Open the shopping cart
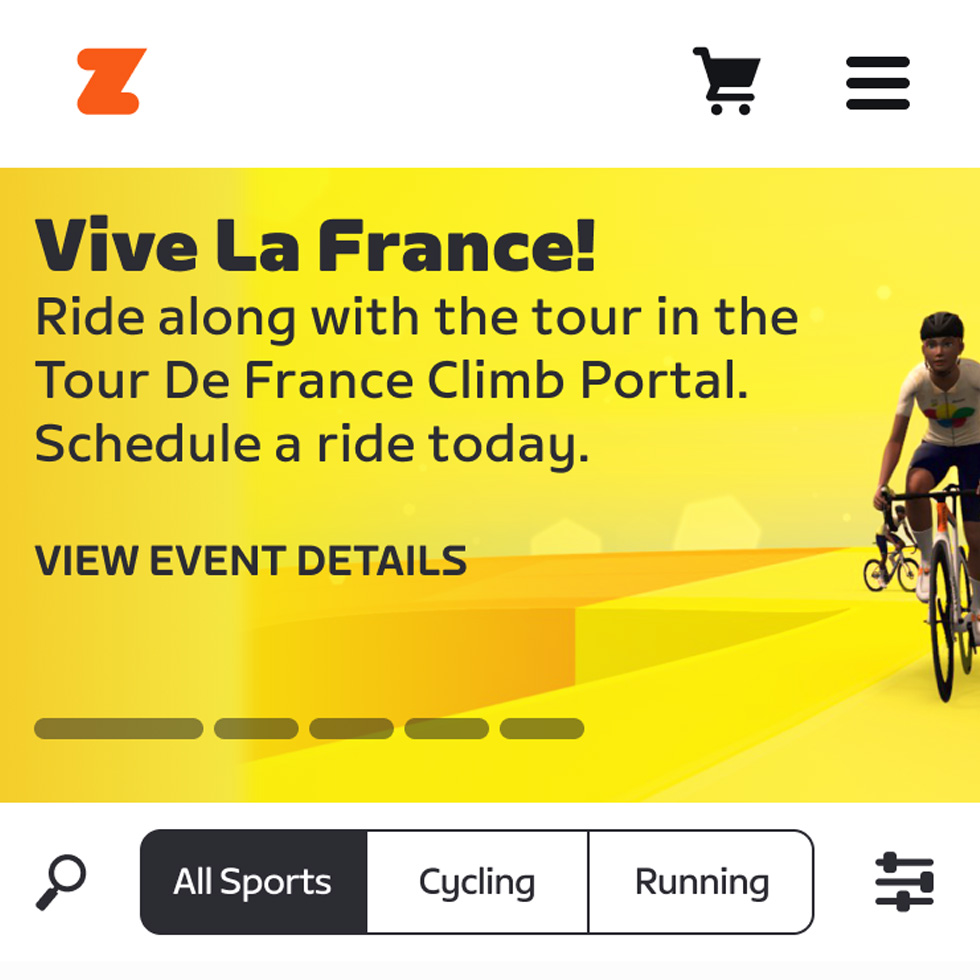Image resolution: width=980 pixels, height=980 pixels. pyautogui.click(x=726, y=81)
